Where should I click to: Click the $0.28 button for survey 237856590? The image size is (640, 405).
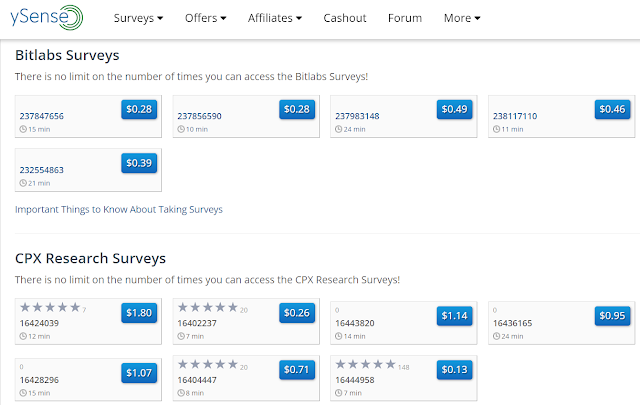coord(297,109)
